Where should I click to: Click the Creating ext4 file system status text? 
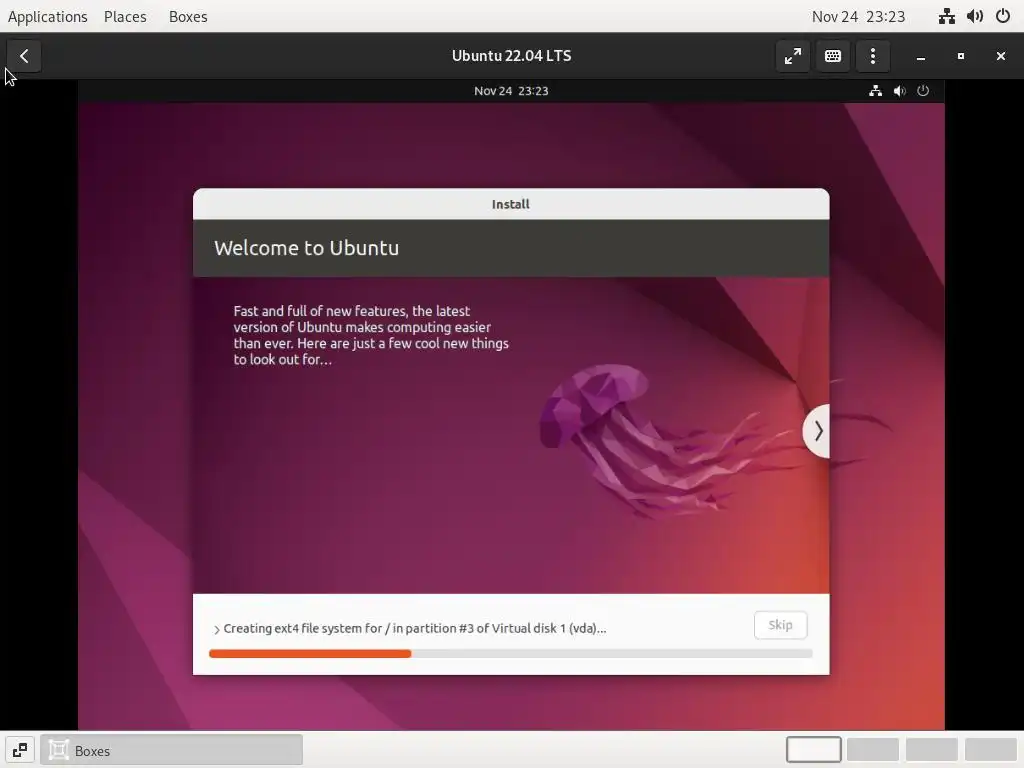pos(415,628)
